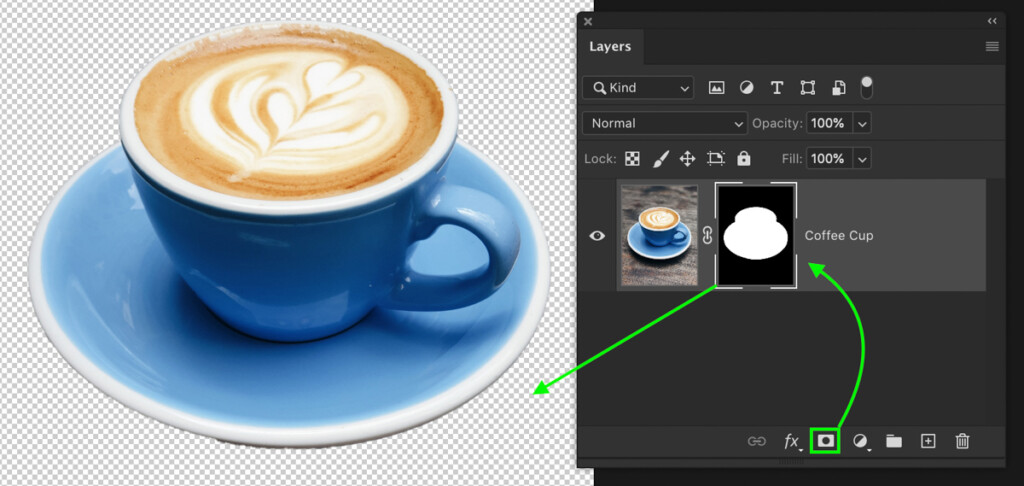1024x486 pixels.
Task: Open the Layers panel hamburger menu
Action: pyautogui.click(x=992, y=46)
